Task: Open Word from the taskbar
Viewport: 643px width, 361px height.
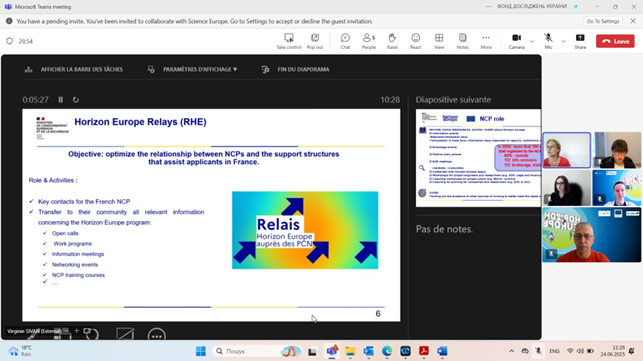Action: click(x=442, y=351)
